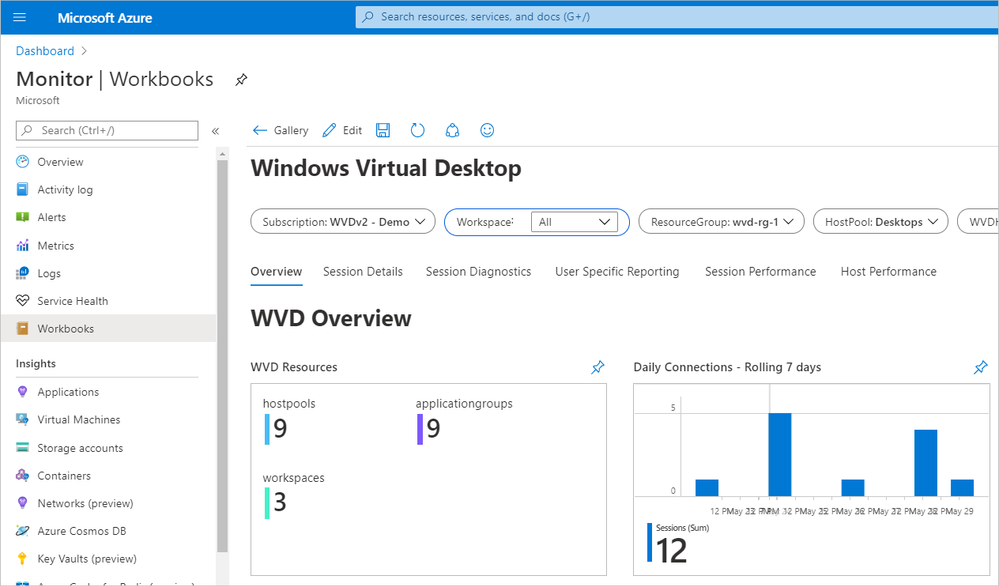
Task: Click the Insights section heading
Action: 36,364
